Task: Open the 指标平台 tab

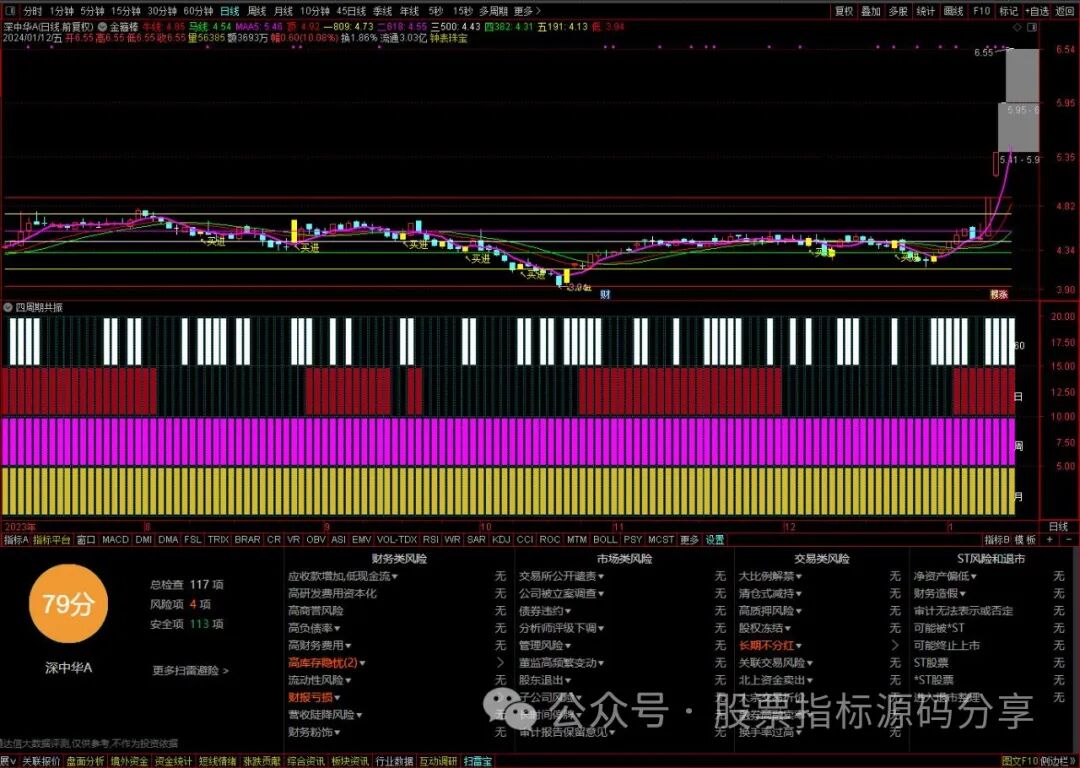Action: click(x=52, y=540)
